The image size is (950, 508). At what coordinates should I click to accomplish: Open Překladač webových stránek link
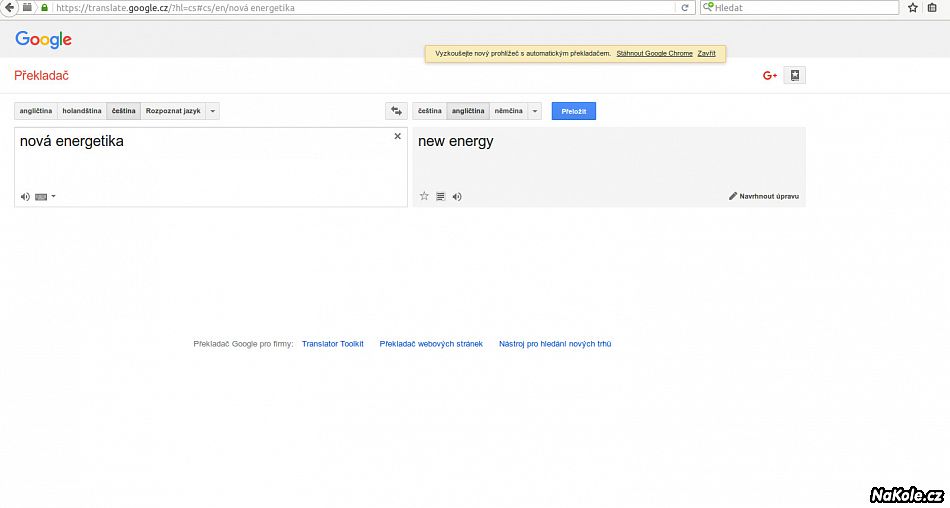pos(431,344)
